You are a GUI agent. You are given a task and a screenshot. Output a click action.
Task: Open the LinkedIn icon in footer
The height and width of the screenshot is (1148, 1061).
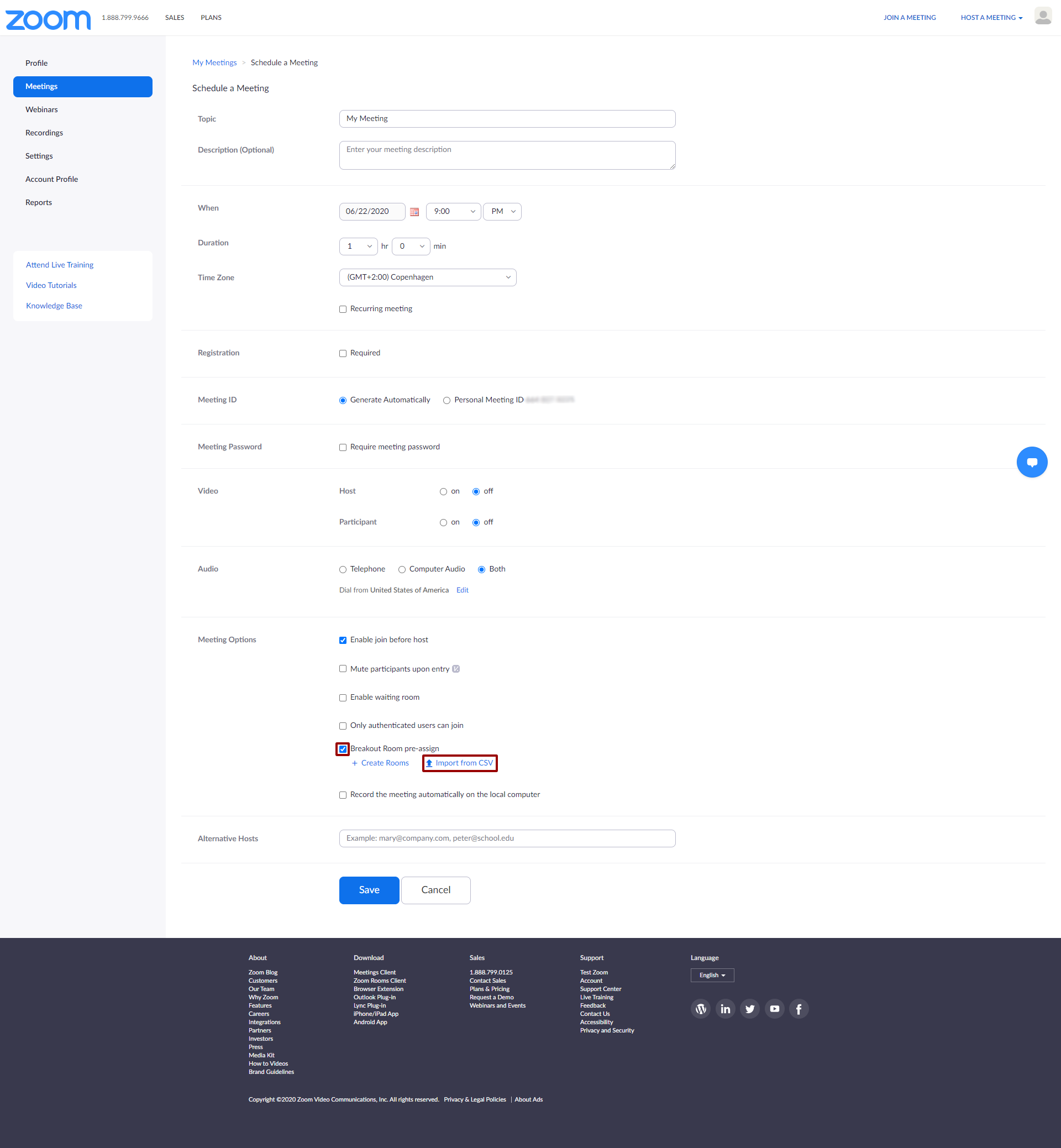tap(725, 1009)
